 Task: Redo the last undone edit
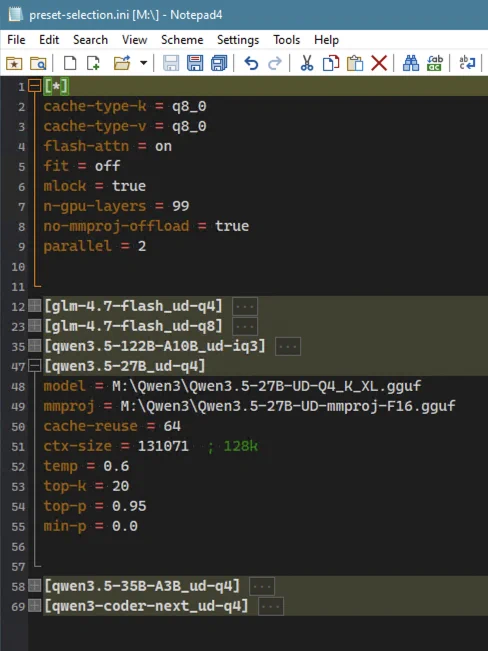pos(275,64)
